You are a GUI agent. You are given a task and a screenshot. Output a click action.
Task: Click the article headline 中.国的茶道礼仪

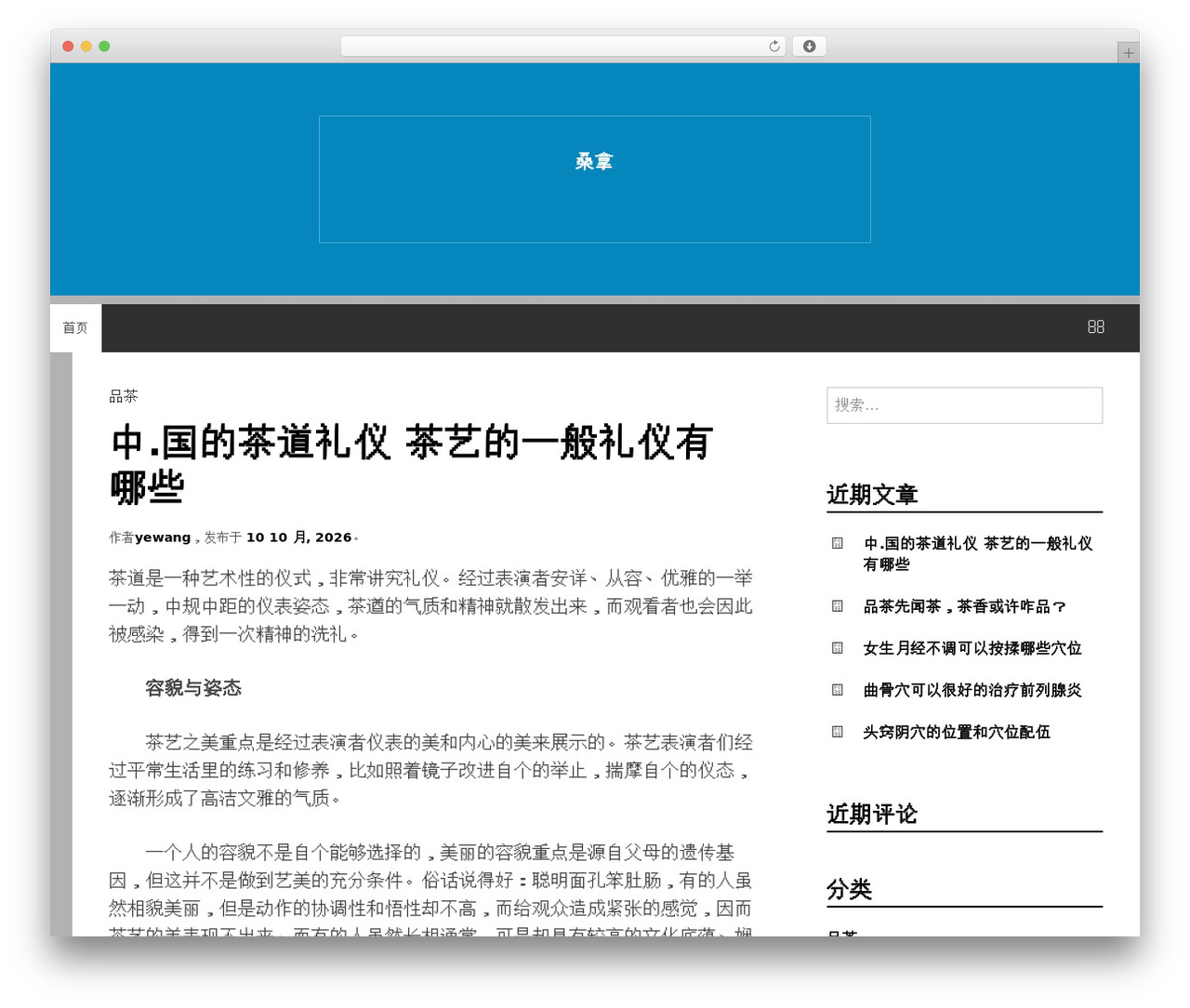412,464
